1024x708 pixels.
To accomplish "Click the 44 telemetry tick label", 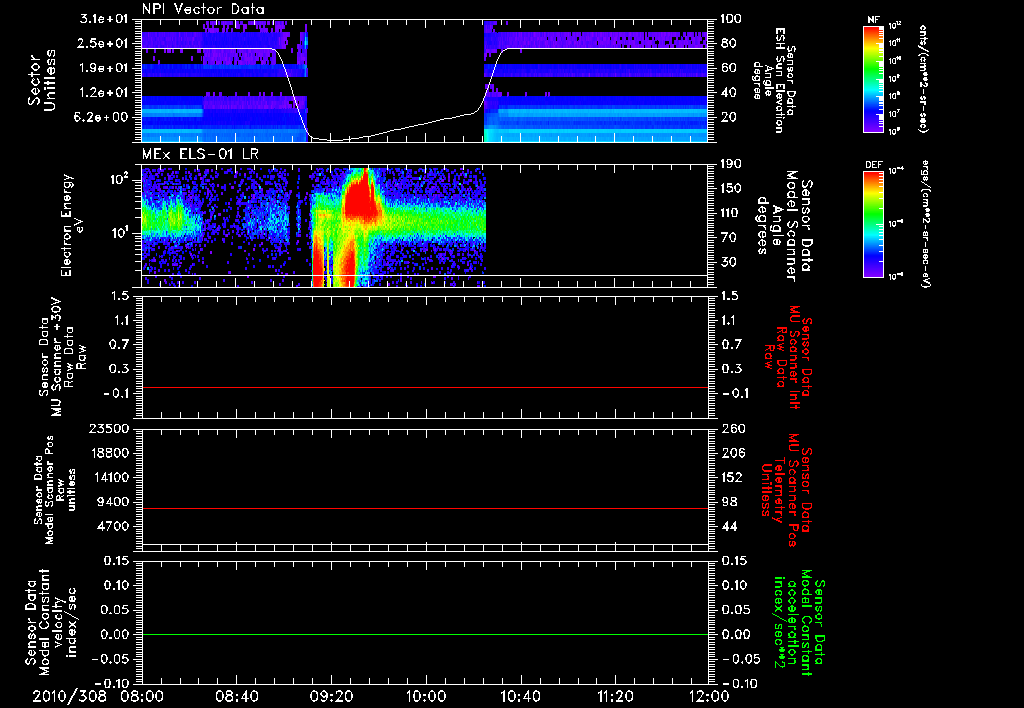I will pos(729,526).
